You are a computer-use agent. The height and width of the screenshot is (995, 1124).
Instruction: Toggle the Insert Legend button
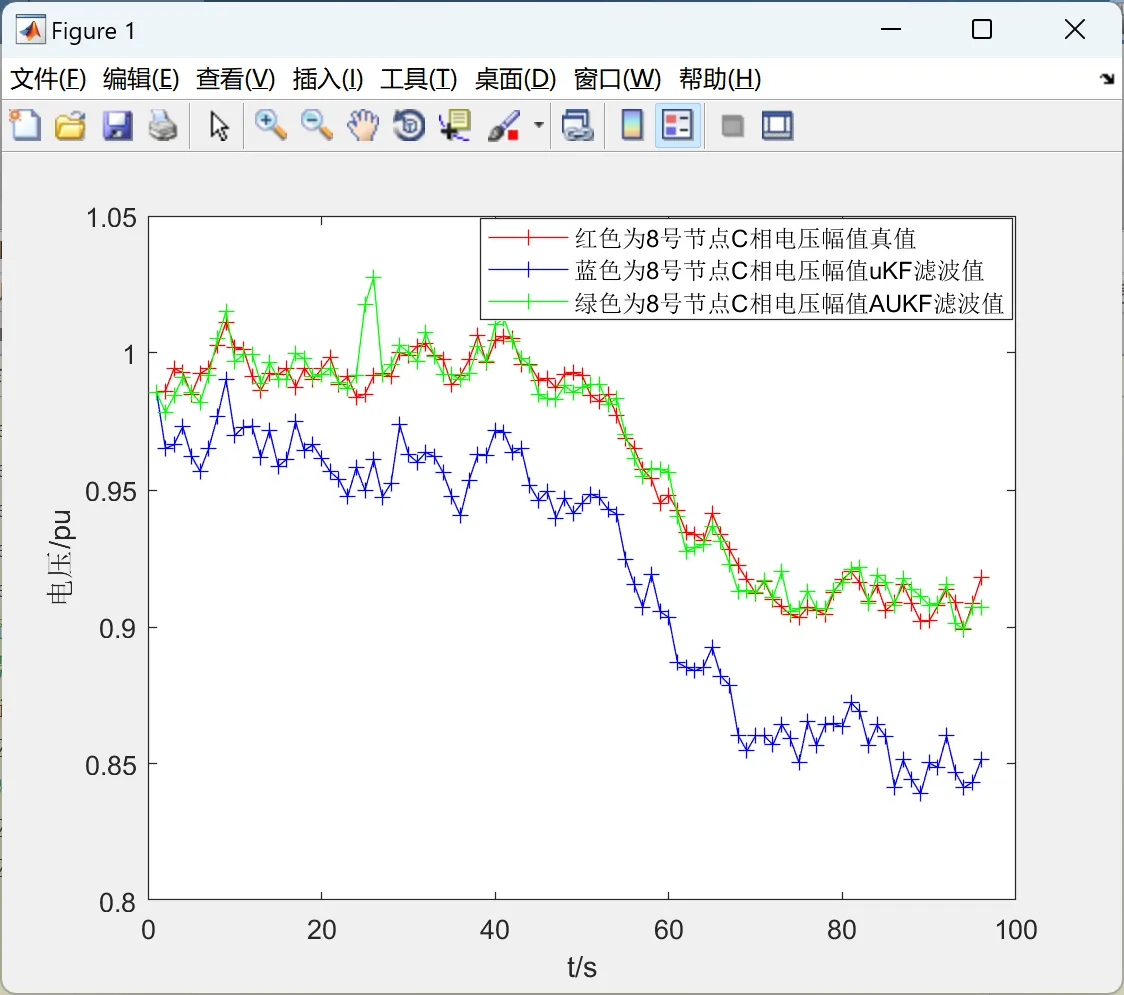pyautogui.click(x=677, y=125)
